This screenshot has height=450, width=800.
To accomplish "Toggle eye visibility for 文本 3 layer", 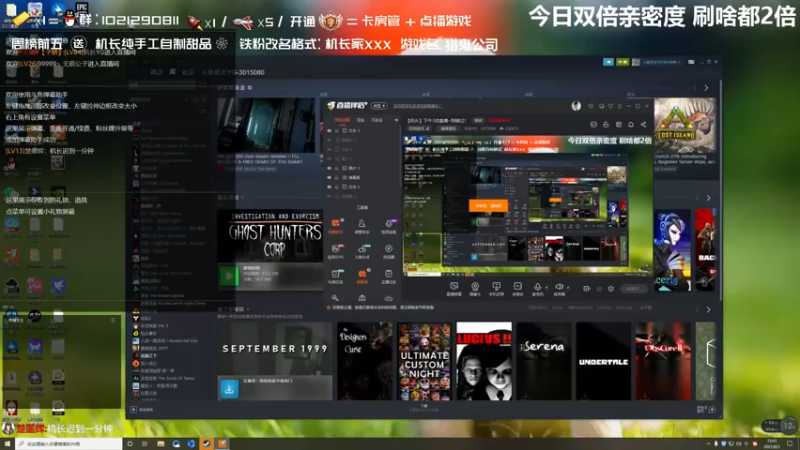I will tap(329, 131).
